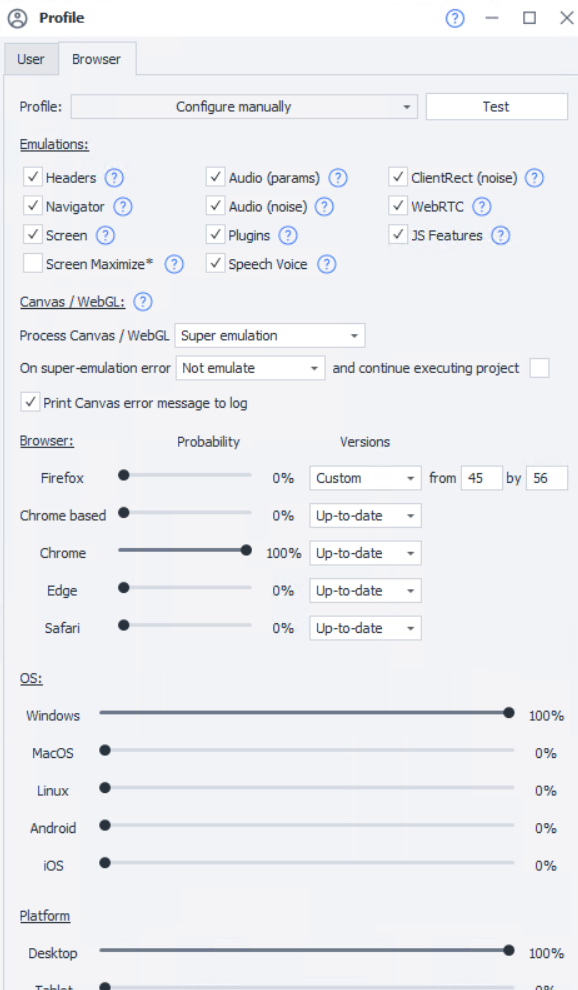The height and width of the screenshot is (990, 578).
Task: Click help icon beside Canvas / WebGL
Action: pyautogui.click(x=143, y=302)
